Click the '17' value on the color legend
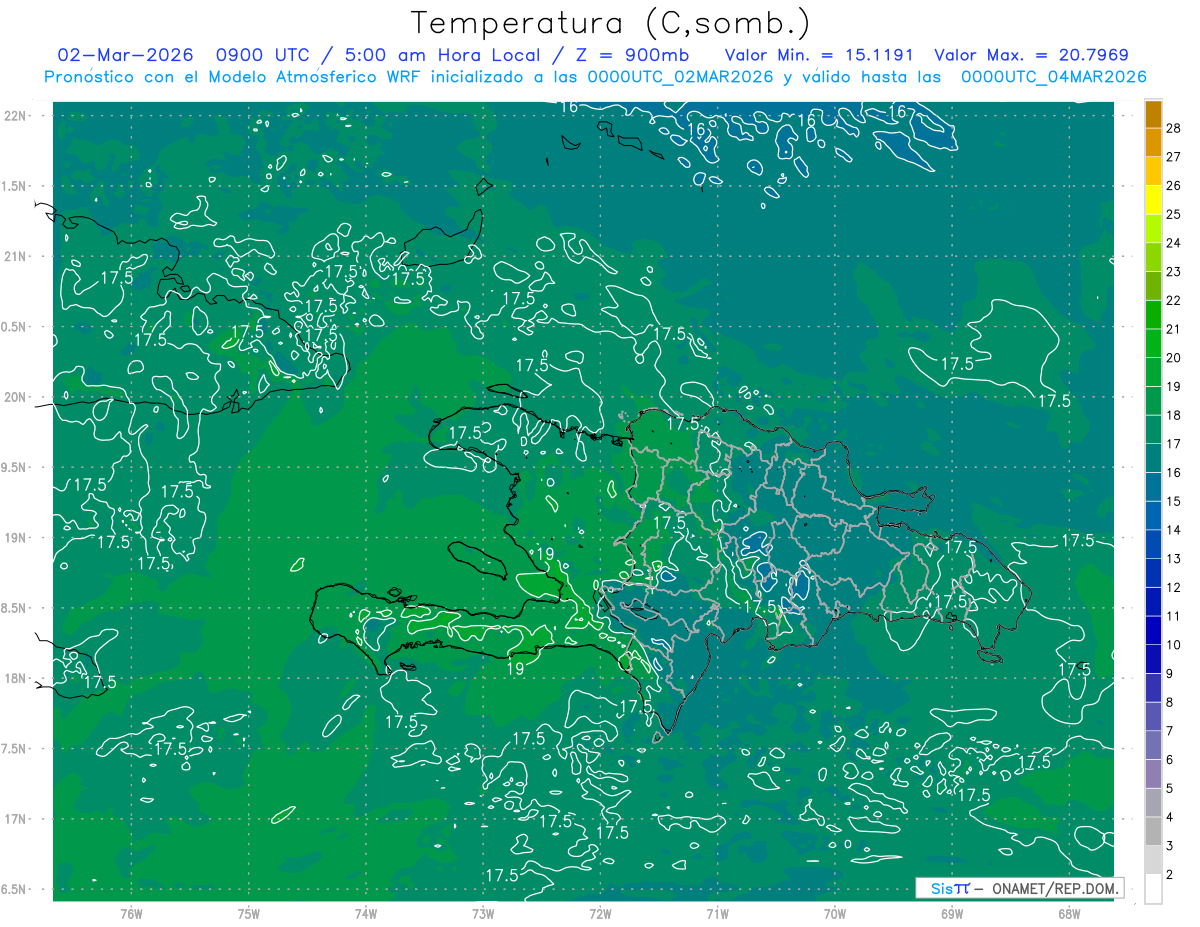Screen dimensions: 1200x927 tap(1174, 444)
